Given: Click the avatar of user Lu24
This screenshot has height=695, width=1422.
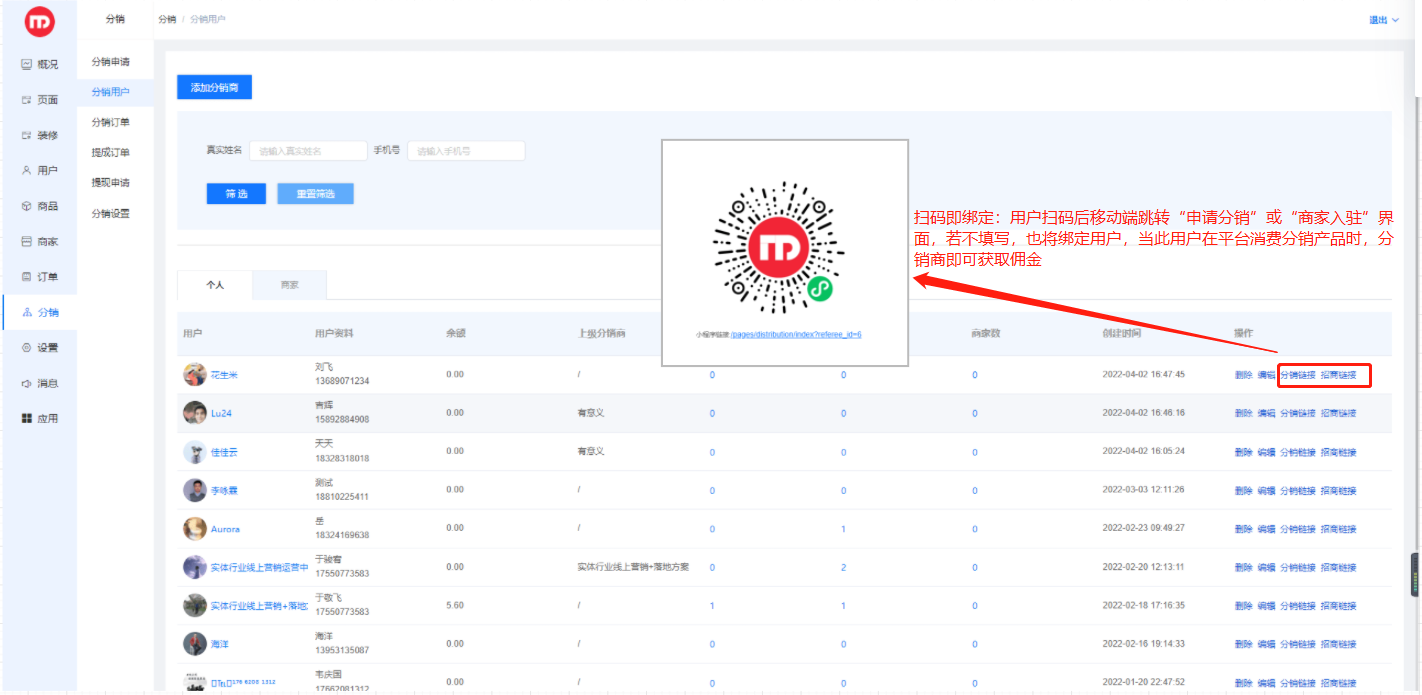Looking at the screenshot, I should tap(195, 413).
